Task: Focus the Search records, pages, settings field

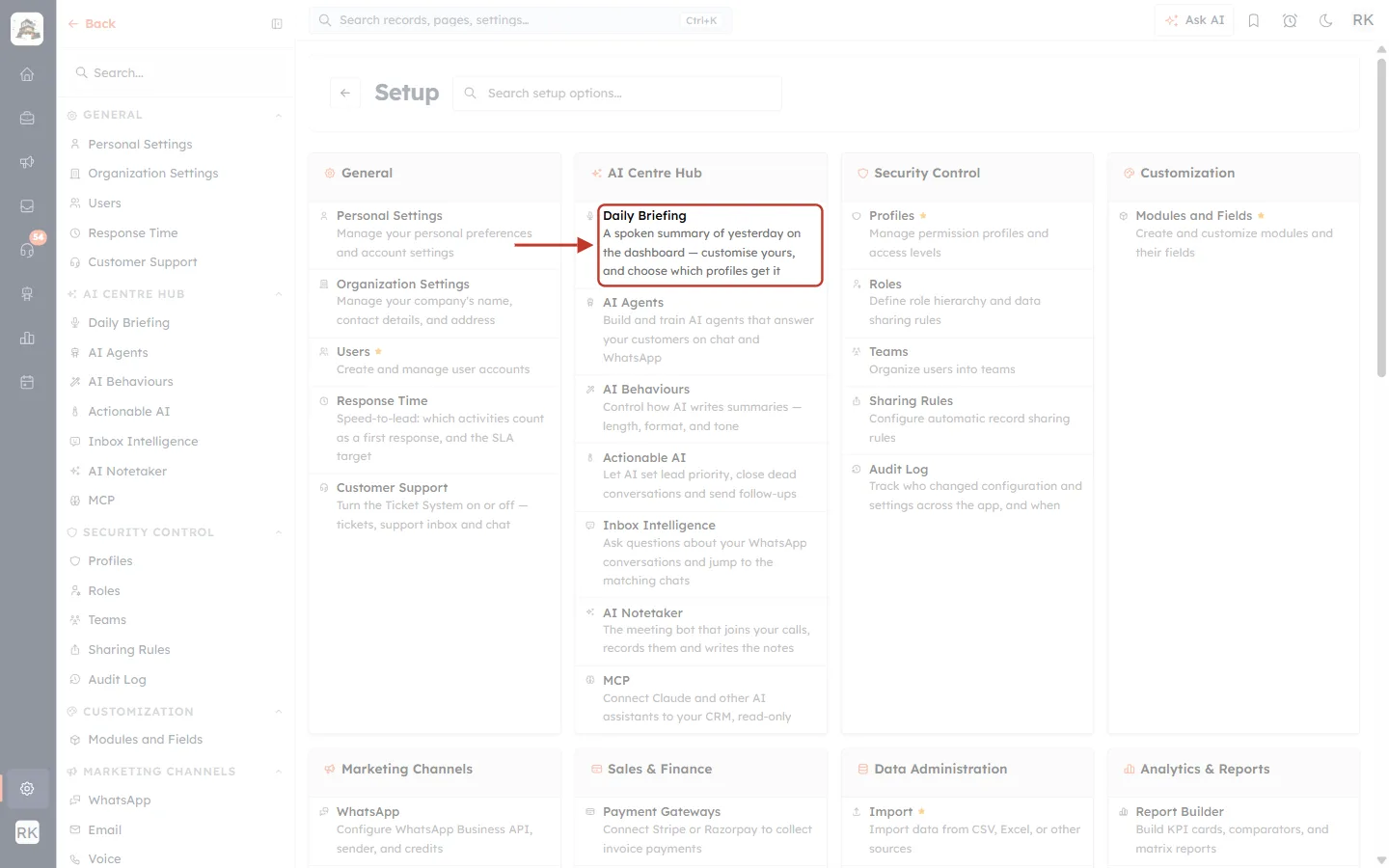Action: [521, 20]
